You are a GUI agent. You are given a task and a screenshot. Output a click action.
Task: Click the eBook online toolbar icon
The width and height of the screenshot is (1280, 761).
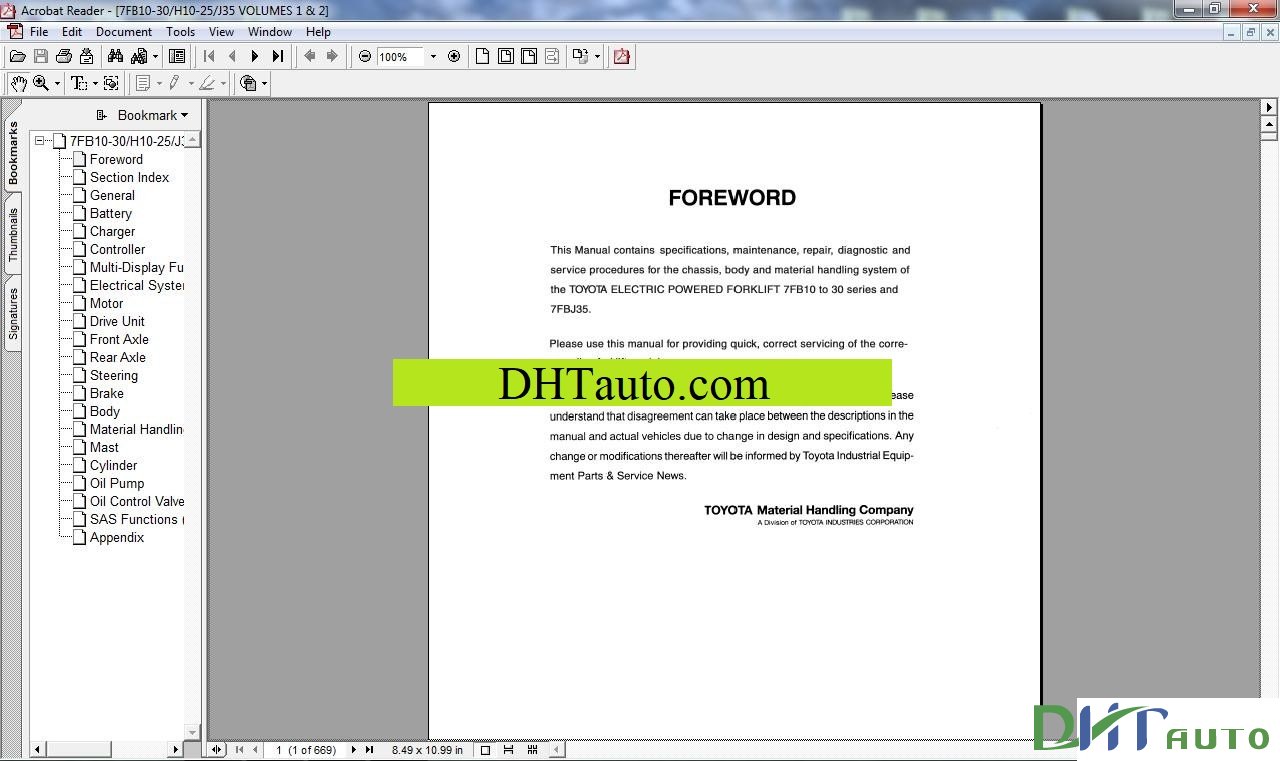249,83
